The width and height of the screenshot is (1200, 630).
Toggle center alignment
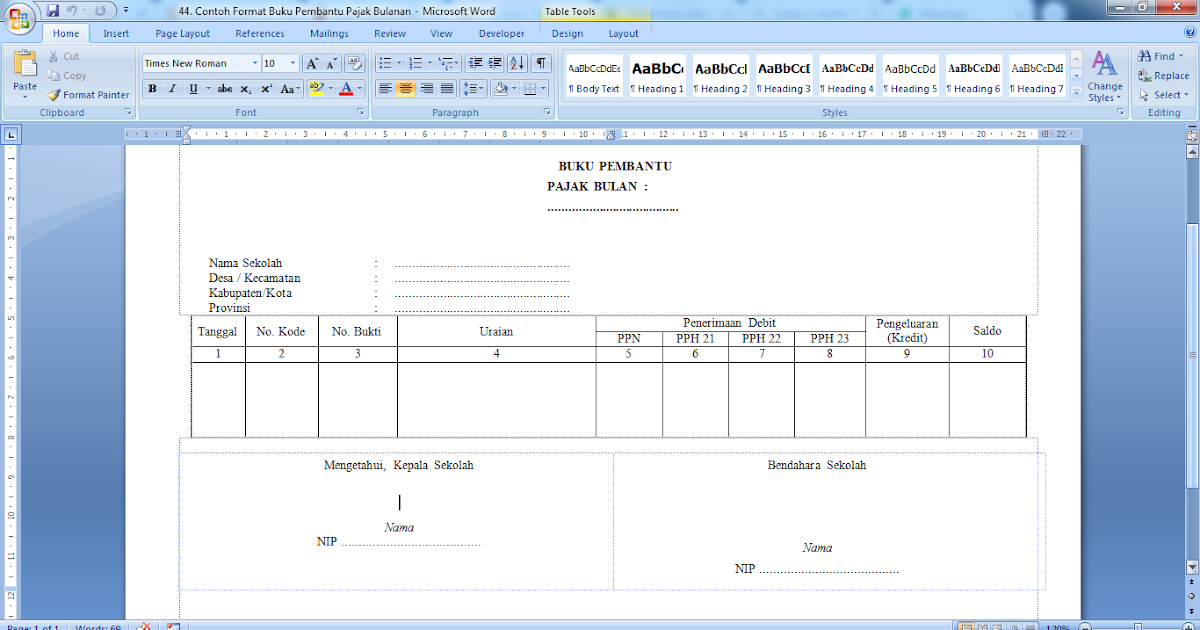coord(406,89)
